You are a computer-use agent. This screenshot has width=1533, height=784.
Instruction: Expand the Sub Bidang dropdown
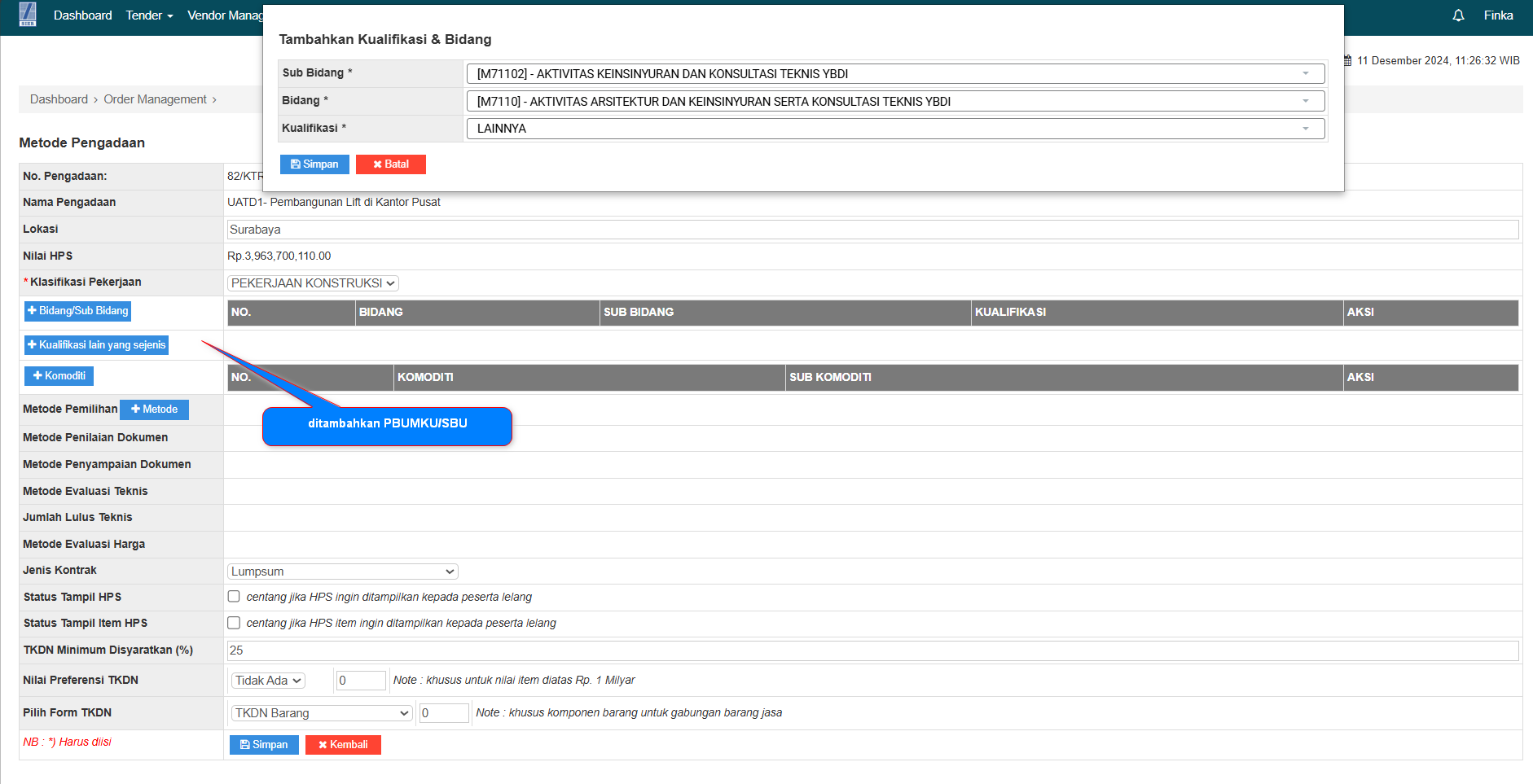coord(894,74)
